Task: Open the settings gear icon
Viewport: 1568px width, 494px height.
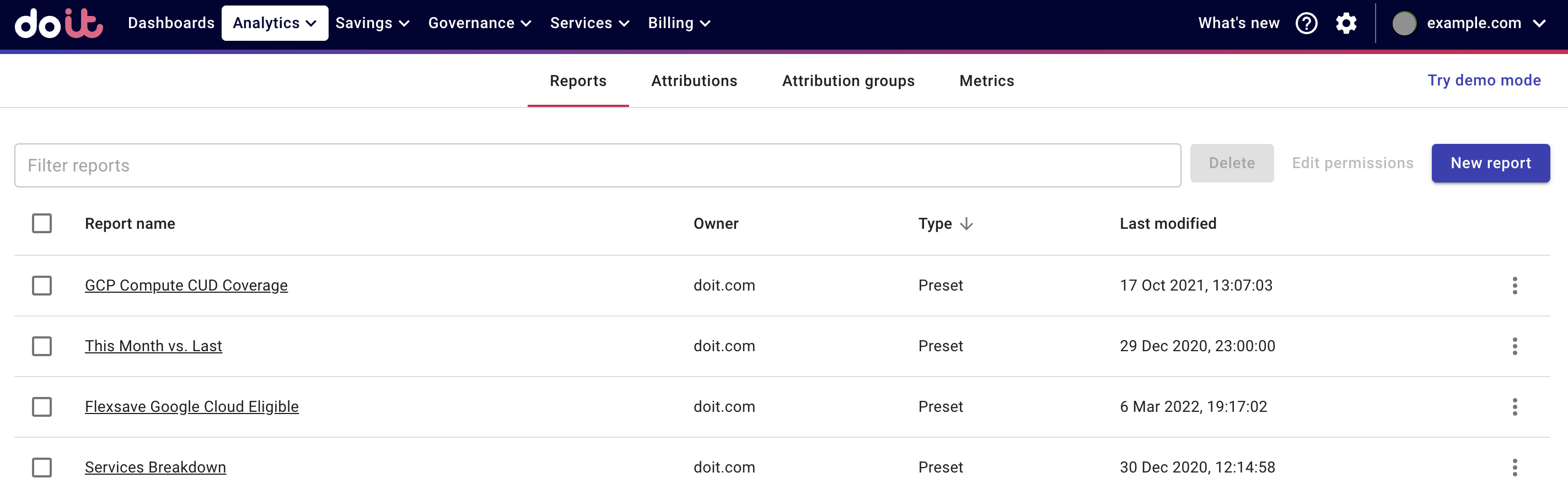Action: pos(1346,23)
